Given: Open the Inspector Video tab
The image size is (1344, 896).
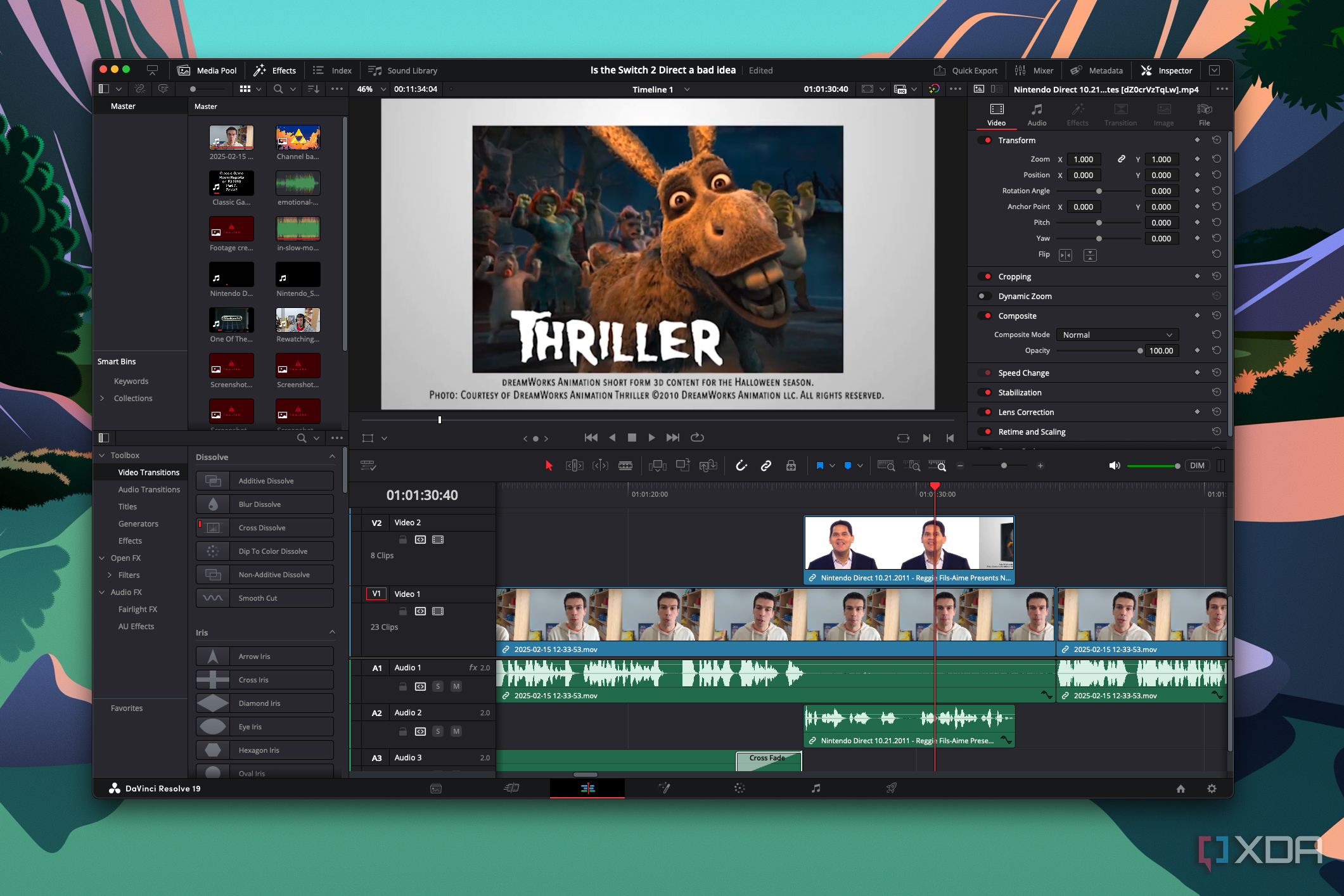Looking at the screenshot, I should click(996, 115).
